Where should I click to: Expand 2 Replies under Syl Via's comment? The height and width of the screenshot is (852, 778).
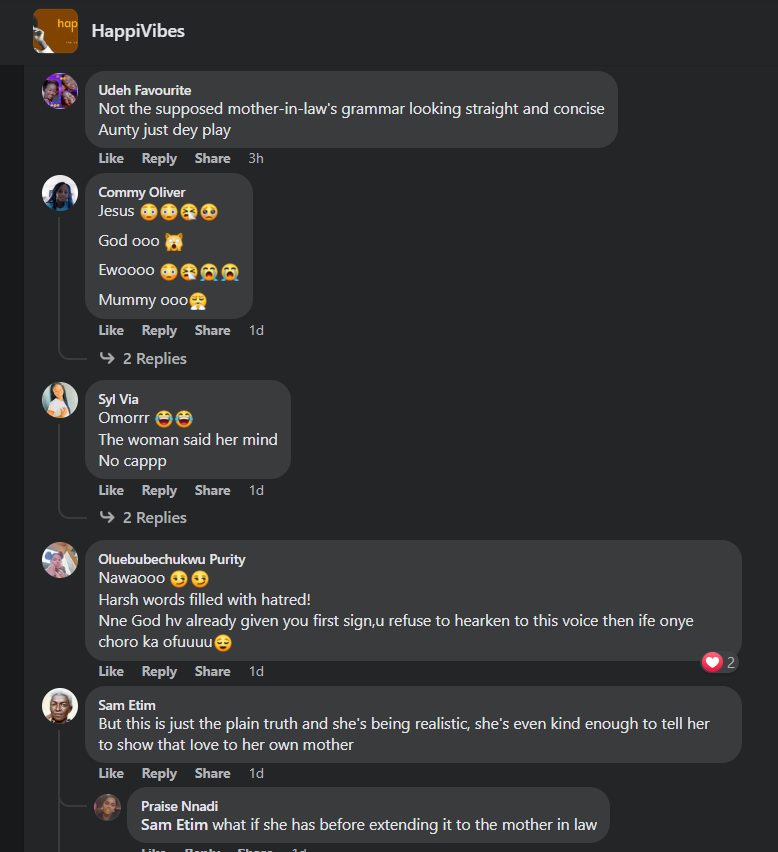click(x=154, y=517)
